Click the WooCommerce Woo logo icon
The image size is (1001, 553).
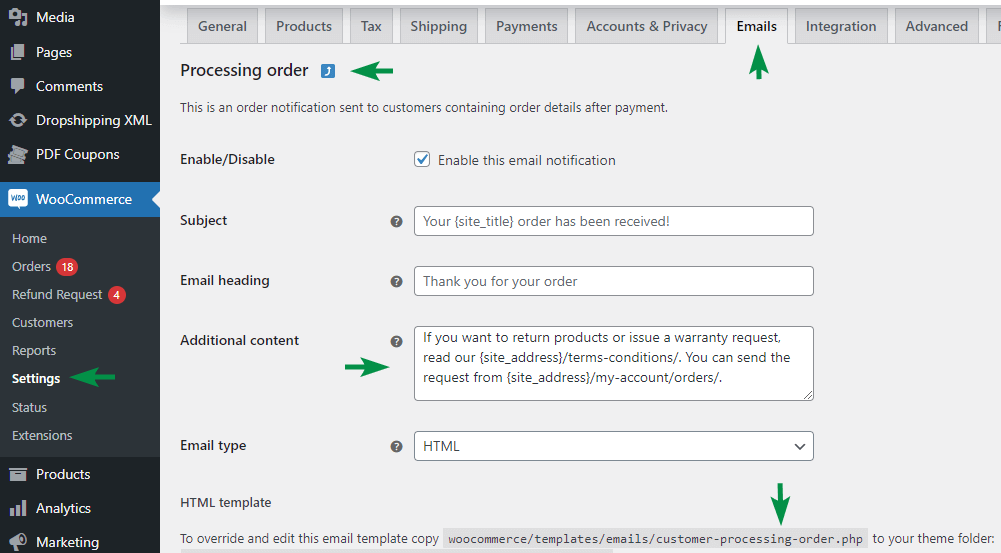18,199
